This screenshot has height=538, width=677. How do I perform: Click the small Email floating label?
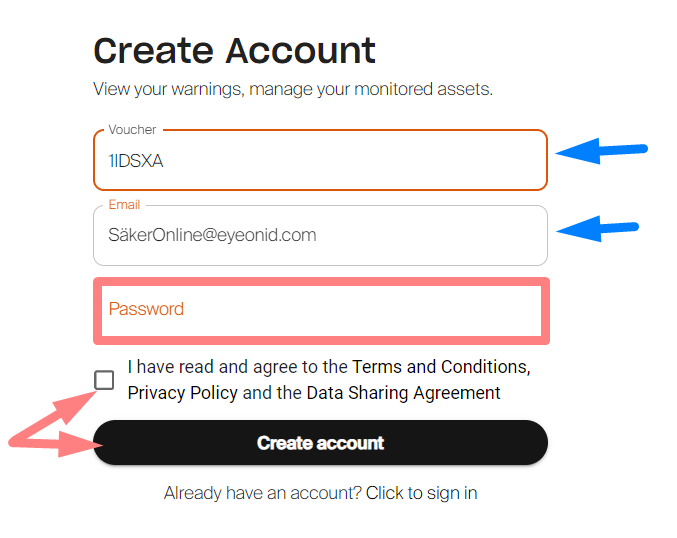(x=124, y=205)
